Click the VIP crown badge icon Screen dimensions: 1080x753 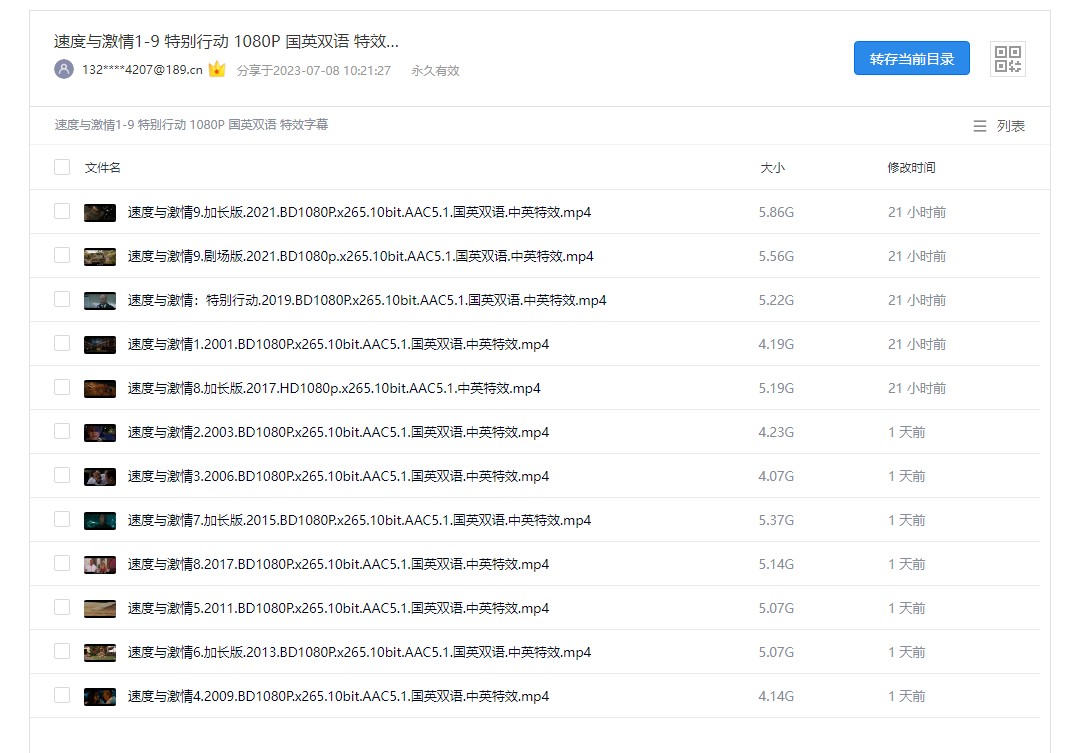coord(217,69)
